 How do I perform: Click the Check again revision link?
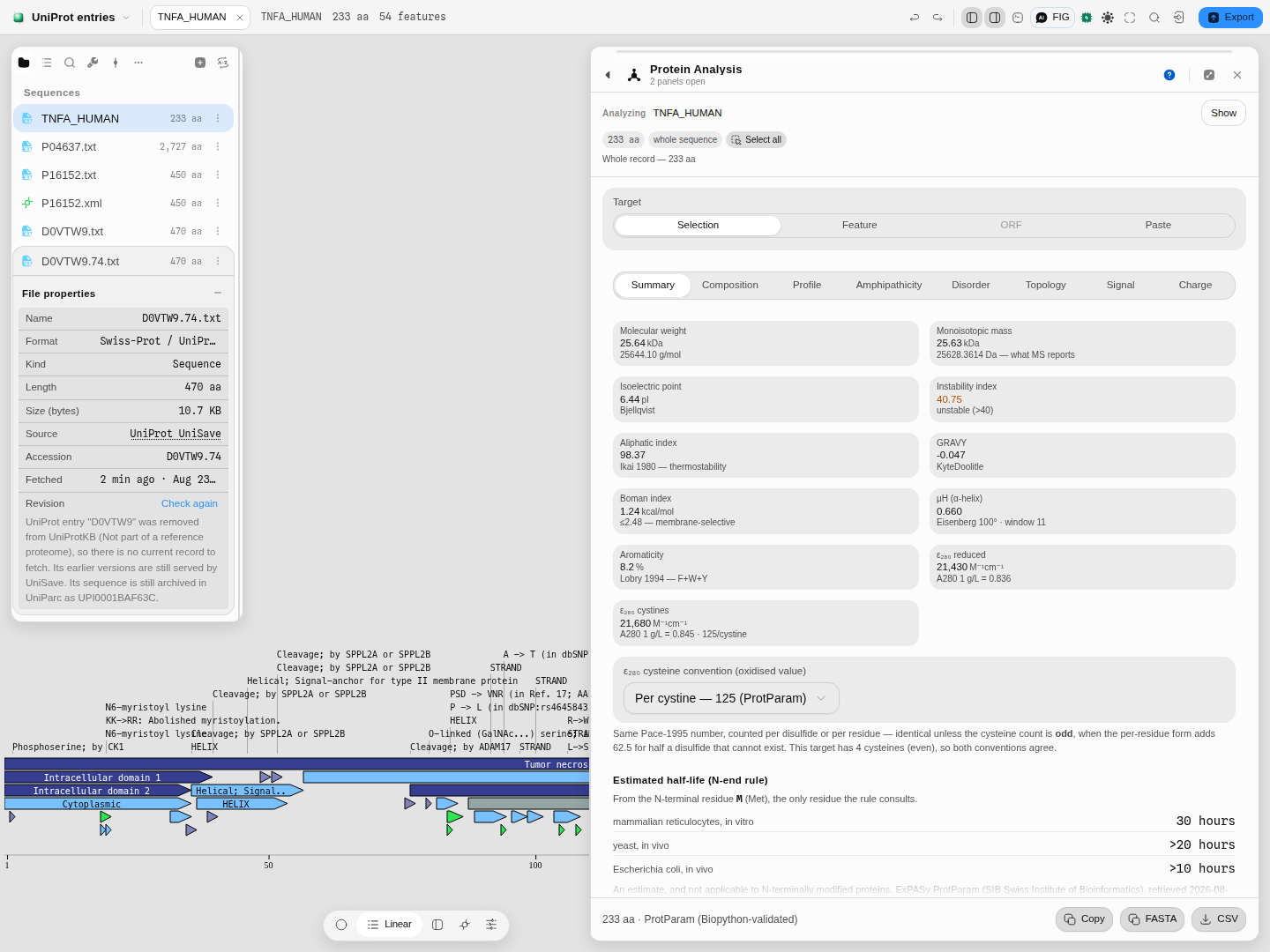[190, 503]
